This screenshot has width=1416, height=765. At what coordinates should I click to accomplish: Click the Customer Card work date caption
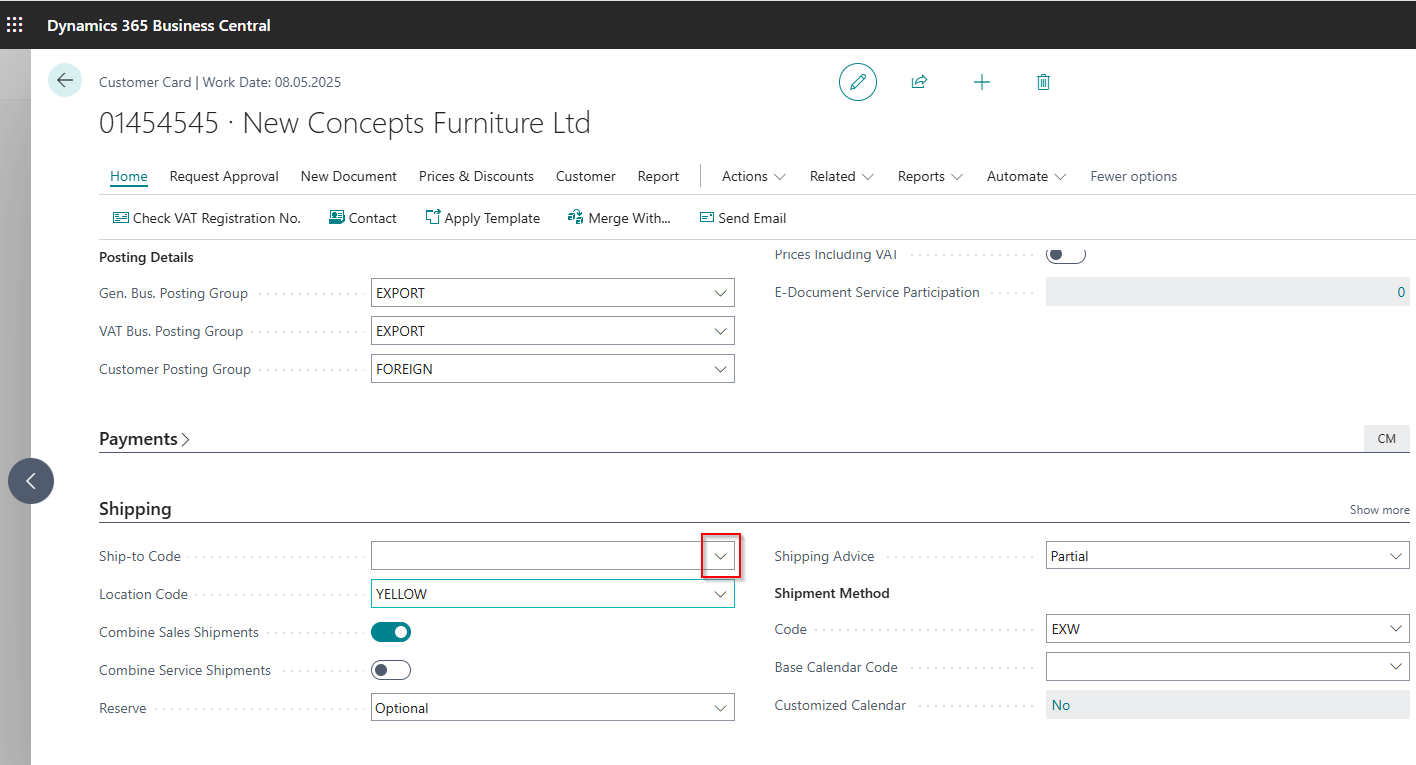pyautogui.click(x=220, y=82)
